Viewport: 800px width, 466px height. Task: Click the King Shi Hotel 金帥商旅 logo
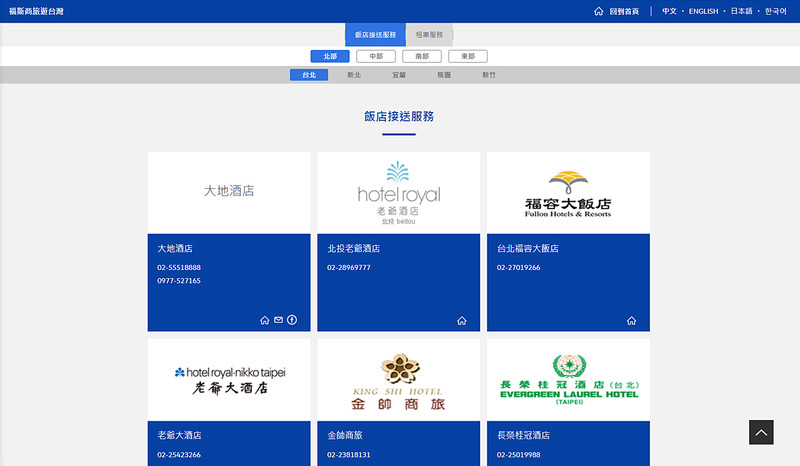click(398, 380)
